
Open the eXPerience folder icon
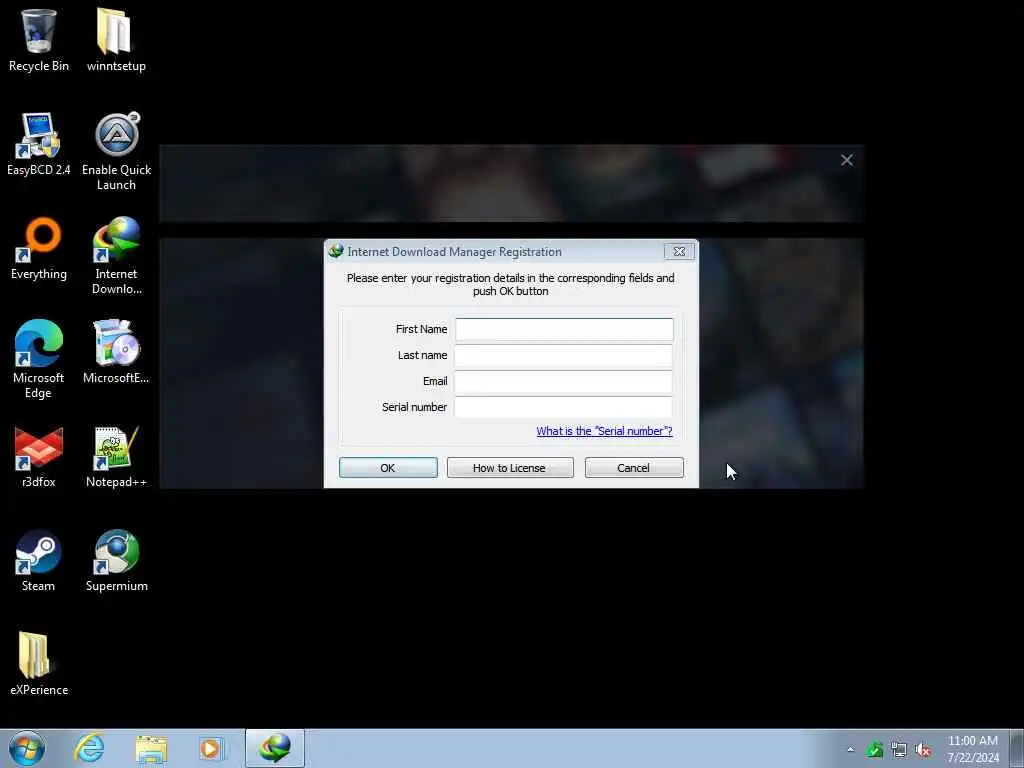tap(39, 663)
